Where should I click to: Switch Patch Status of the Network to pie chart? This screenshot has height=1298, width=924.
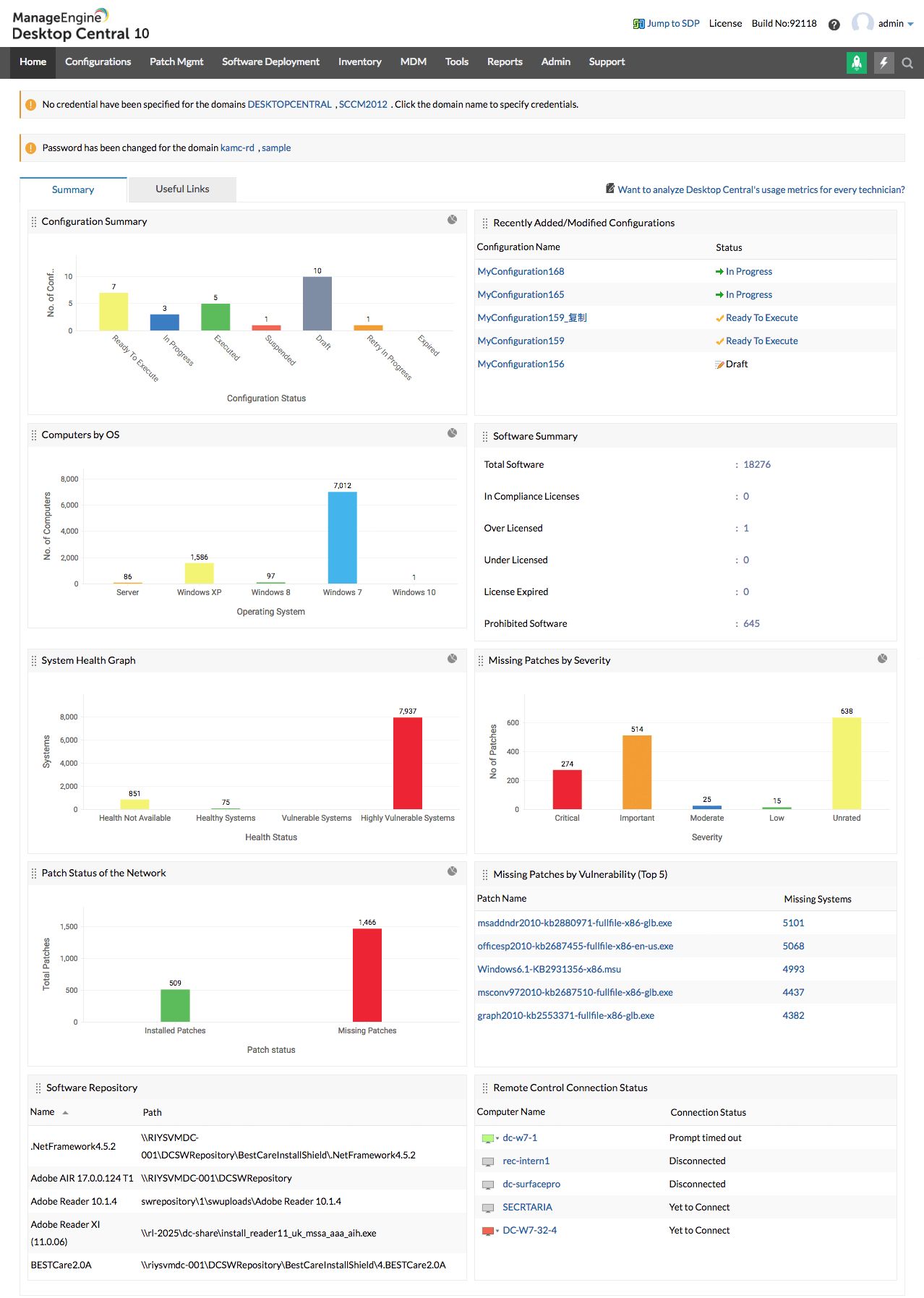(x=452, y=871)
